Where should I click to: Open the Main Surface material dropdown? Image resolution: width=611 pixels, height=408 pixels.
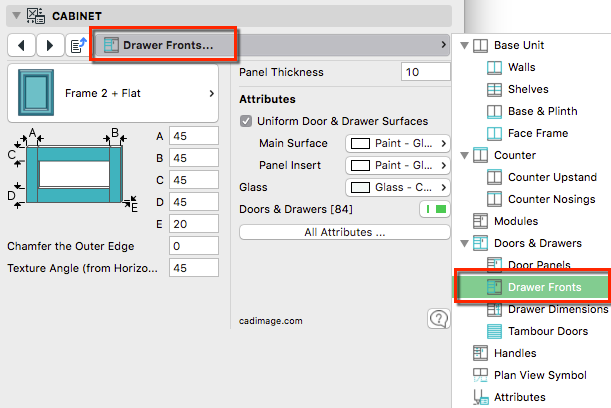[398, 143]
